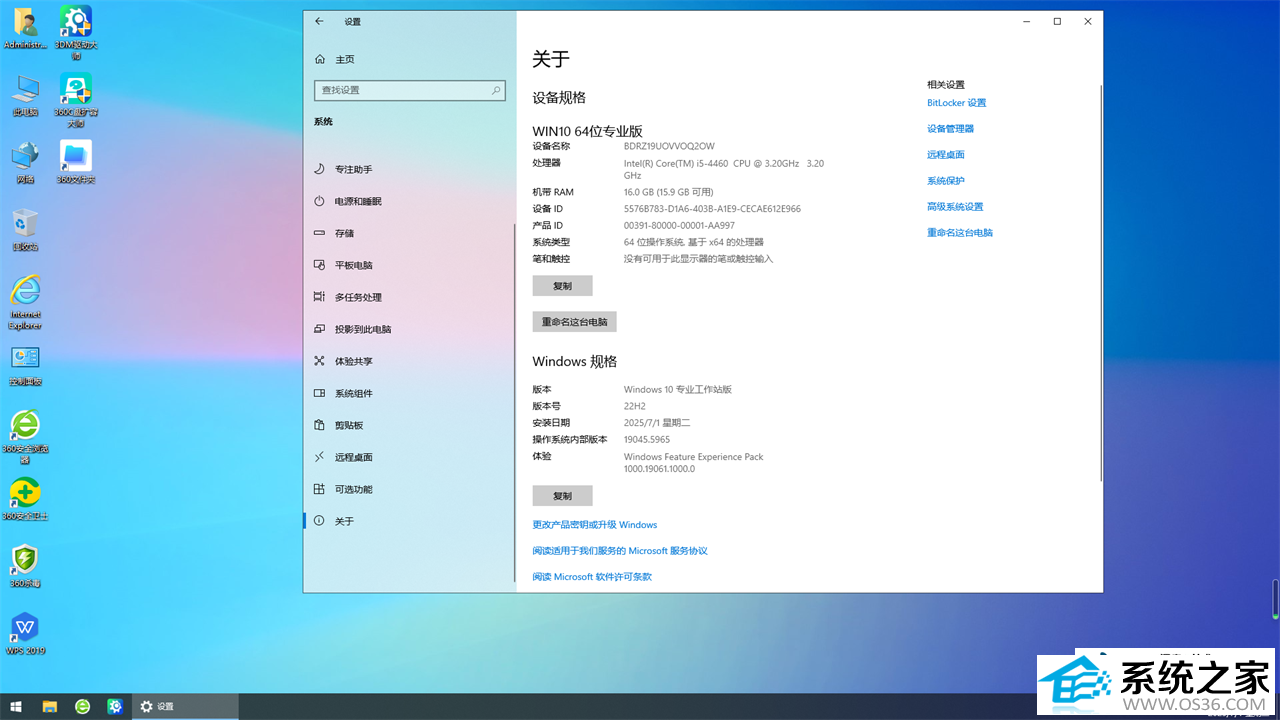Screen dimensions: 1280x720
Task: Select 投影到此电脑 in the sidebar
Action: click(x=410, y=329)
